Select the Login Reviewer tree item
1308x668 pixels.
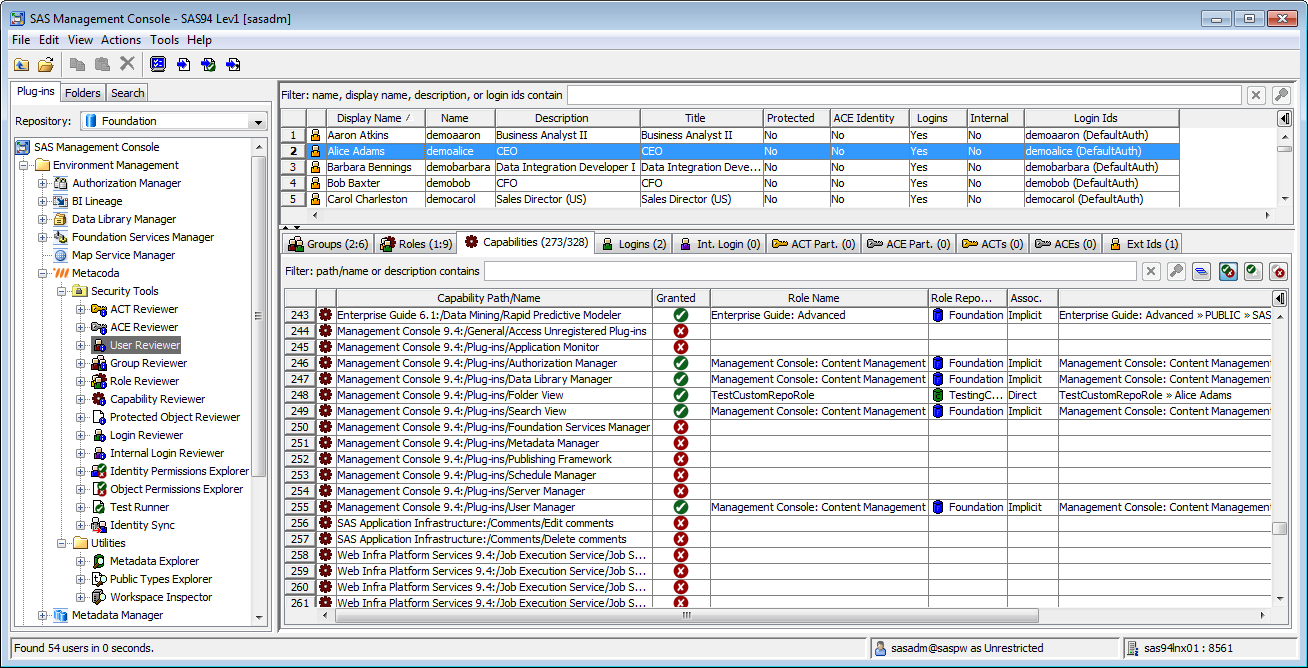coord(146,435)
